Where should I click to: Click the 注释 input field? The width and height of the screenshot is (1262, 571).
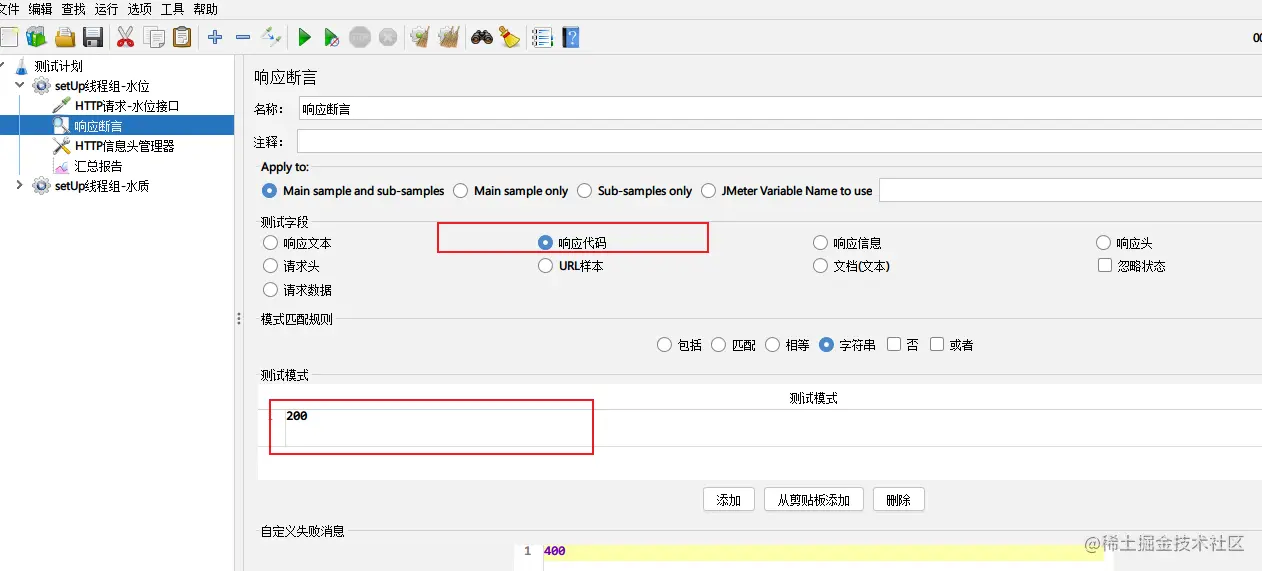[780, 142]
